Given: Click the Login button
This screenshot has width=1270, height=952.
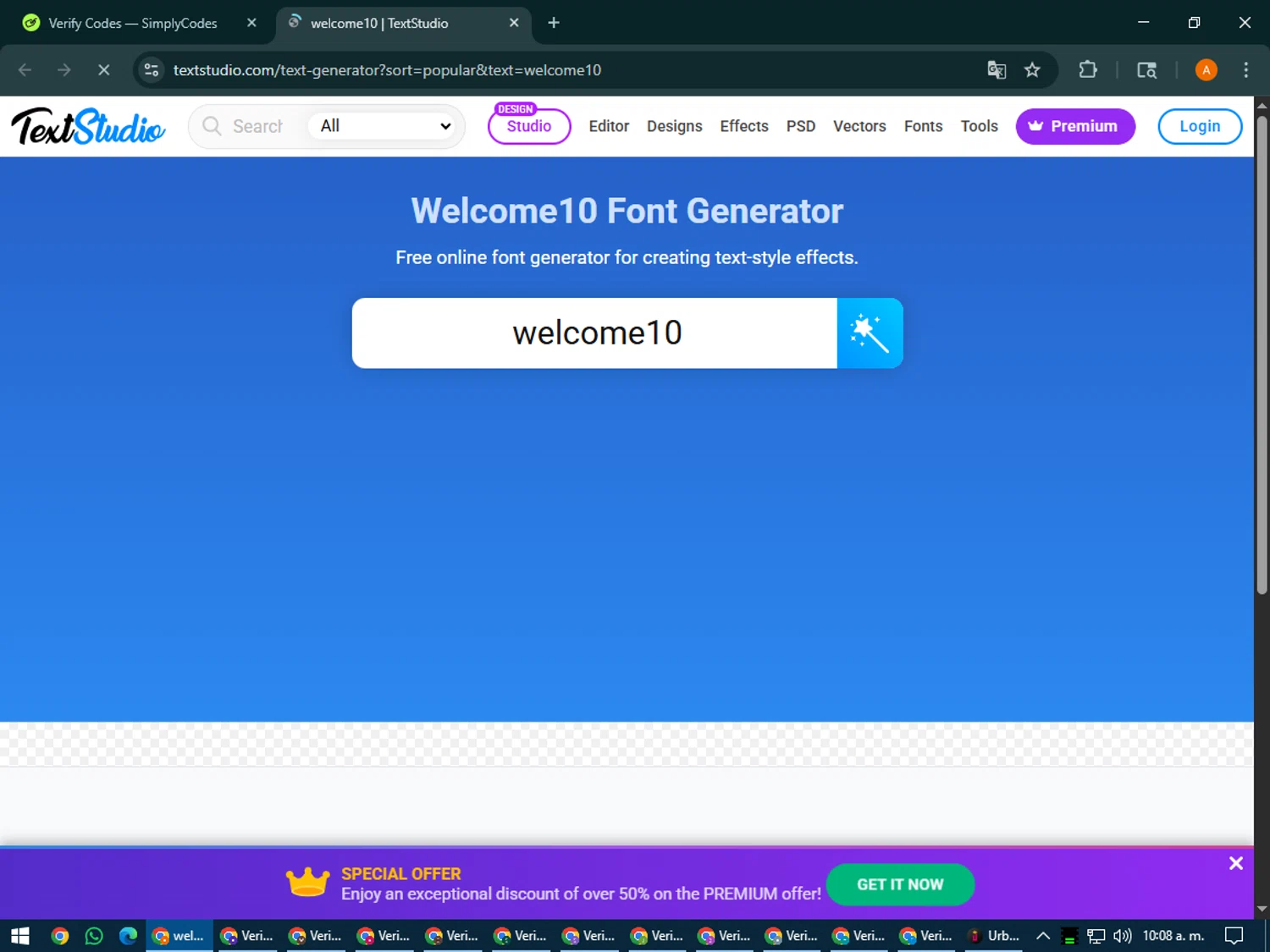Looking at the screenshot, I should [x=1200, y=126].
